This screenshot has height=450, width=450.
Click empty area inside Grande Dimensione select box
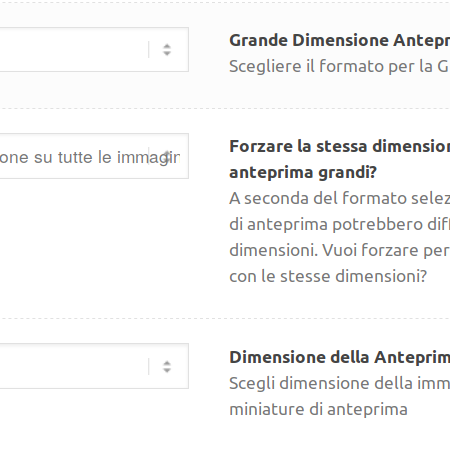tap(73, 50)
